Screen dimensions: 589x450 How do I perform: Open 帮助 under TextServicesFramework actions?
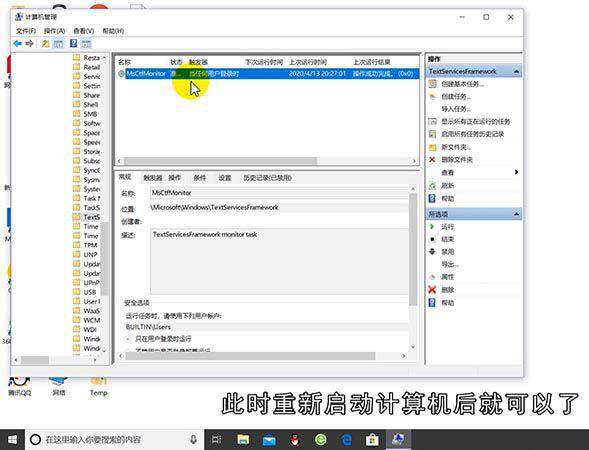447,198
